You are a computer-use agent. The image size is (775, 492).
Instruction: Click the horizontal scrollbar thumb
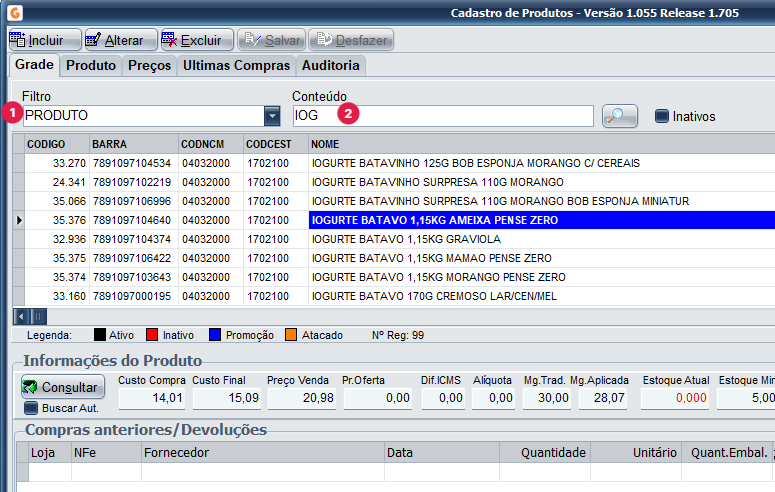point(39,316)
